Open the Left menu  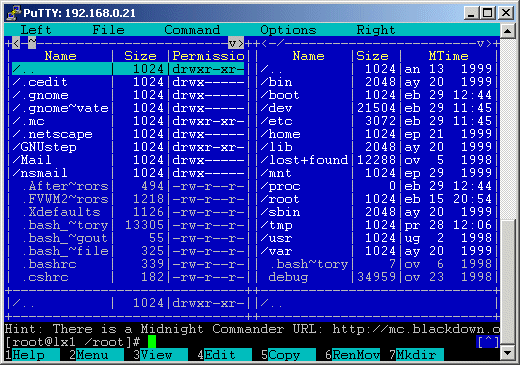pos(36,30)
